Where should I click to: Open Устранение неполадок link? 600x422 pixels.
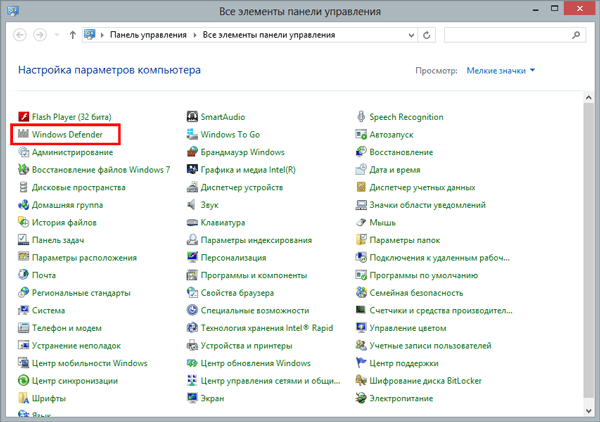pos(76,345)
